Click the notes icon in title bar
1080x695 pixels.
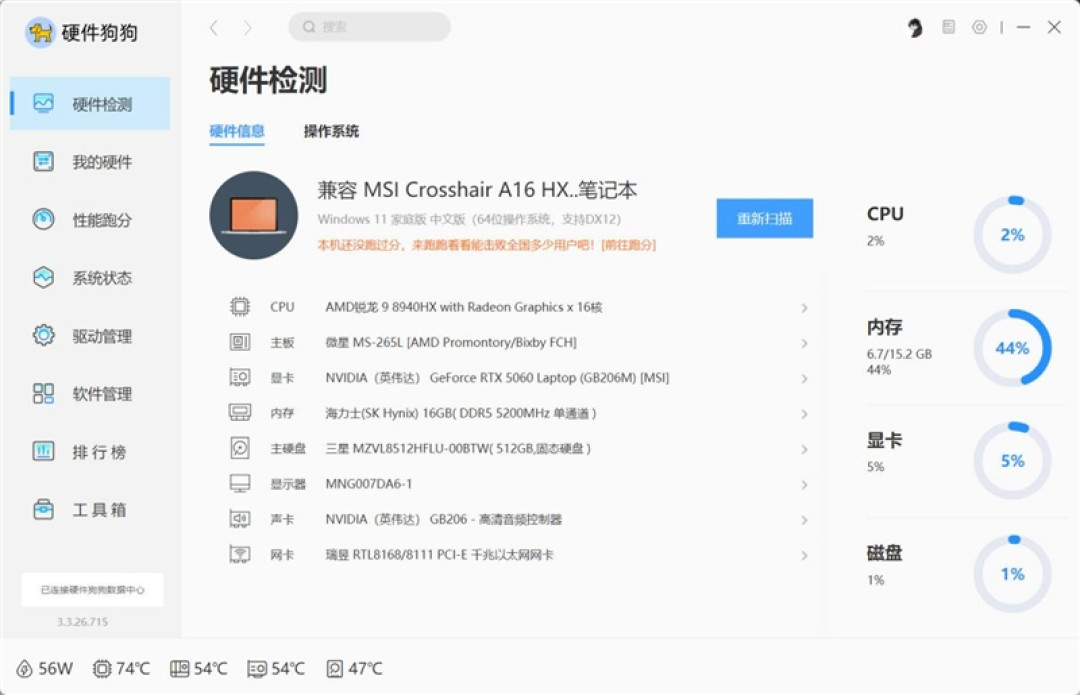point(948,27)
